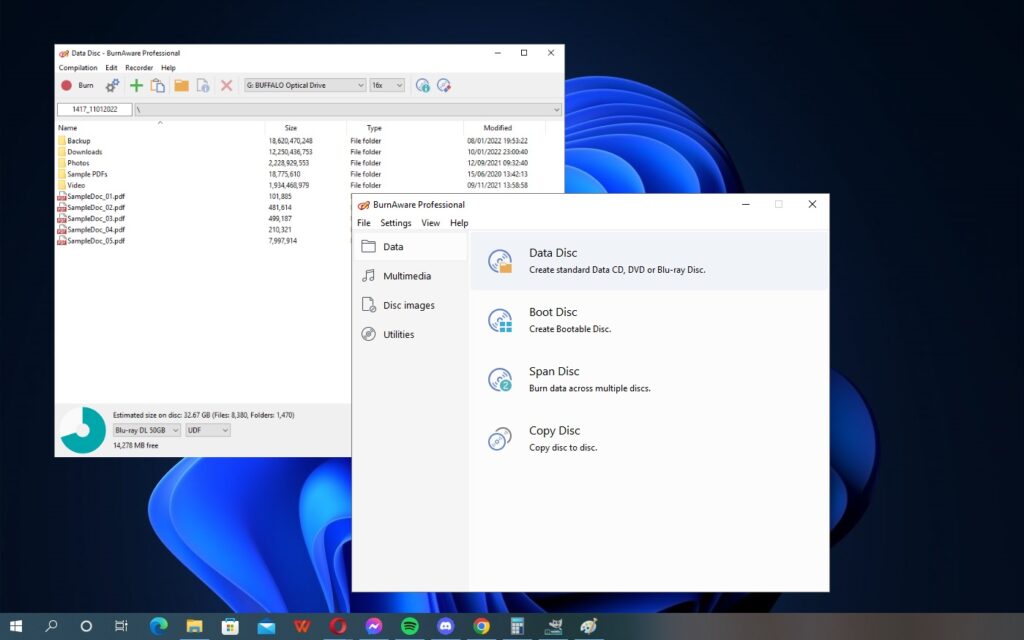This screenshot has height=640, width=1024.
Task: Open Google Chrome from the taskbar
Action: [x=481, y=626]
